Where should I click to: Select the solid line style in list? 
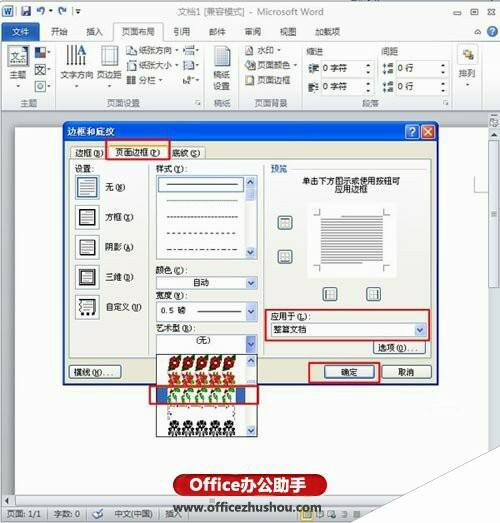click(201, 184)
